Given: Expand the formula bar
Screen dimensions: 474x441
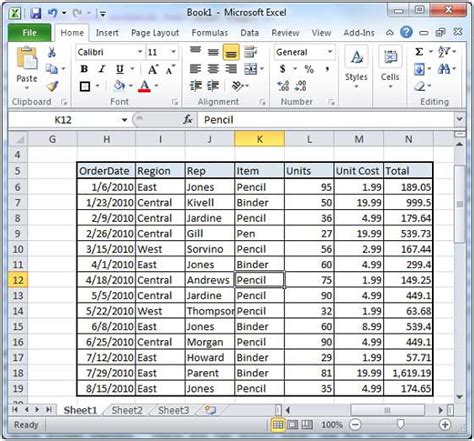Looking at the screenshot, I should pos(460,119).
